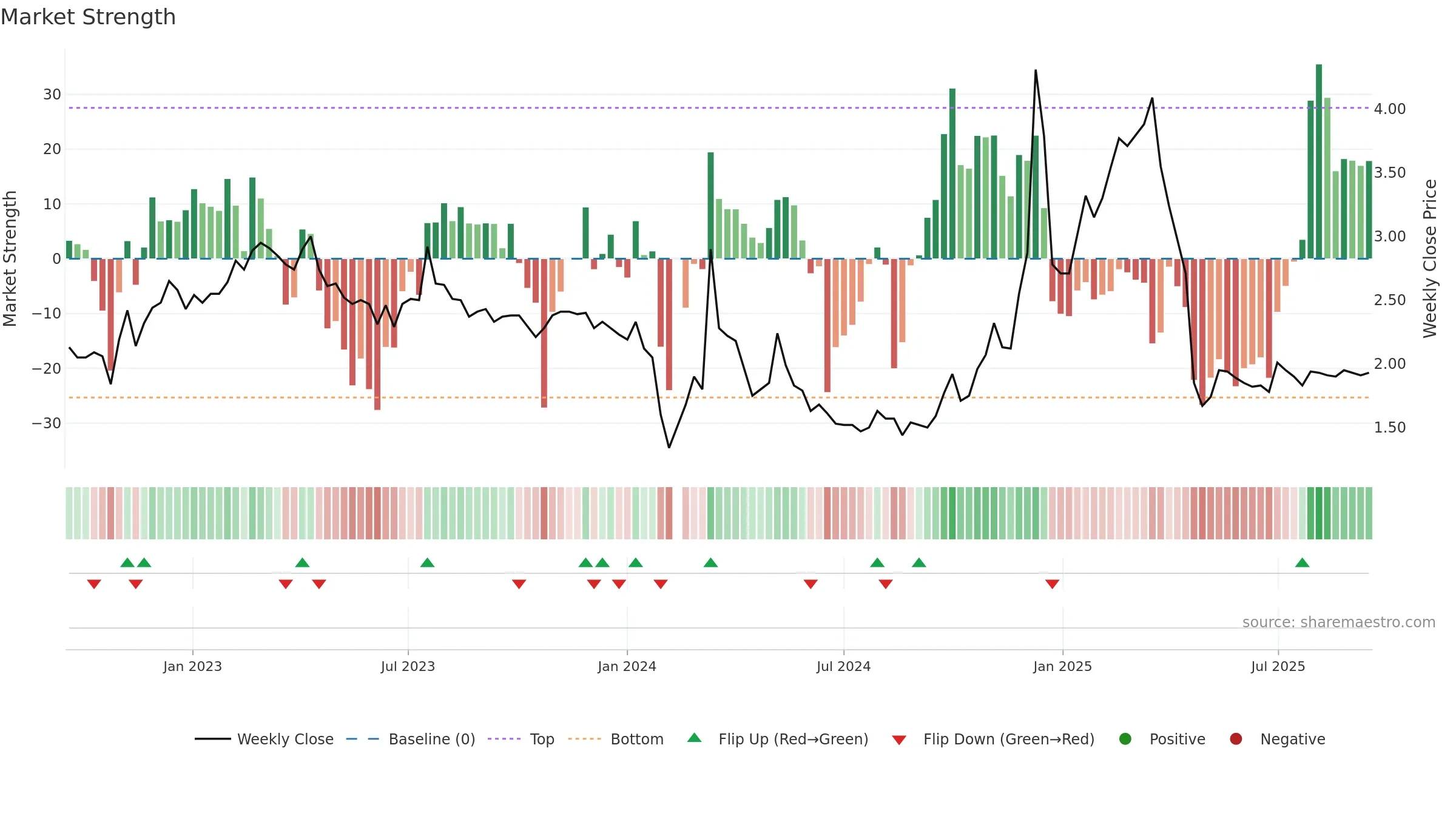Screen dimensions: 1456x819
Task: Click the green Positive circle in legend
Action: pyautogui.click(x=1125, y=739)
